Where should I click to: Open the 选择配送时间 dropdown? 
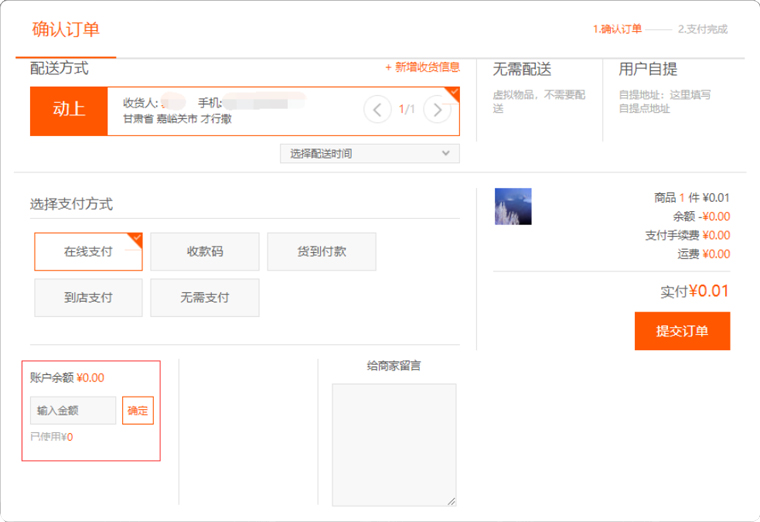370,153
